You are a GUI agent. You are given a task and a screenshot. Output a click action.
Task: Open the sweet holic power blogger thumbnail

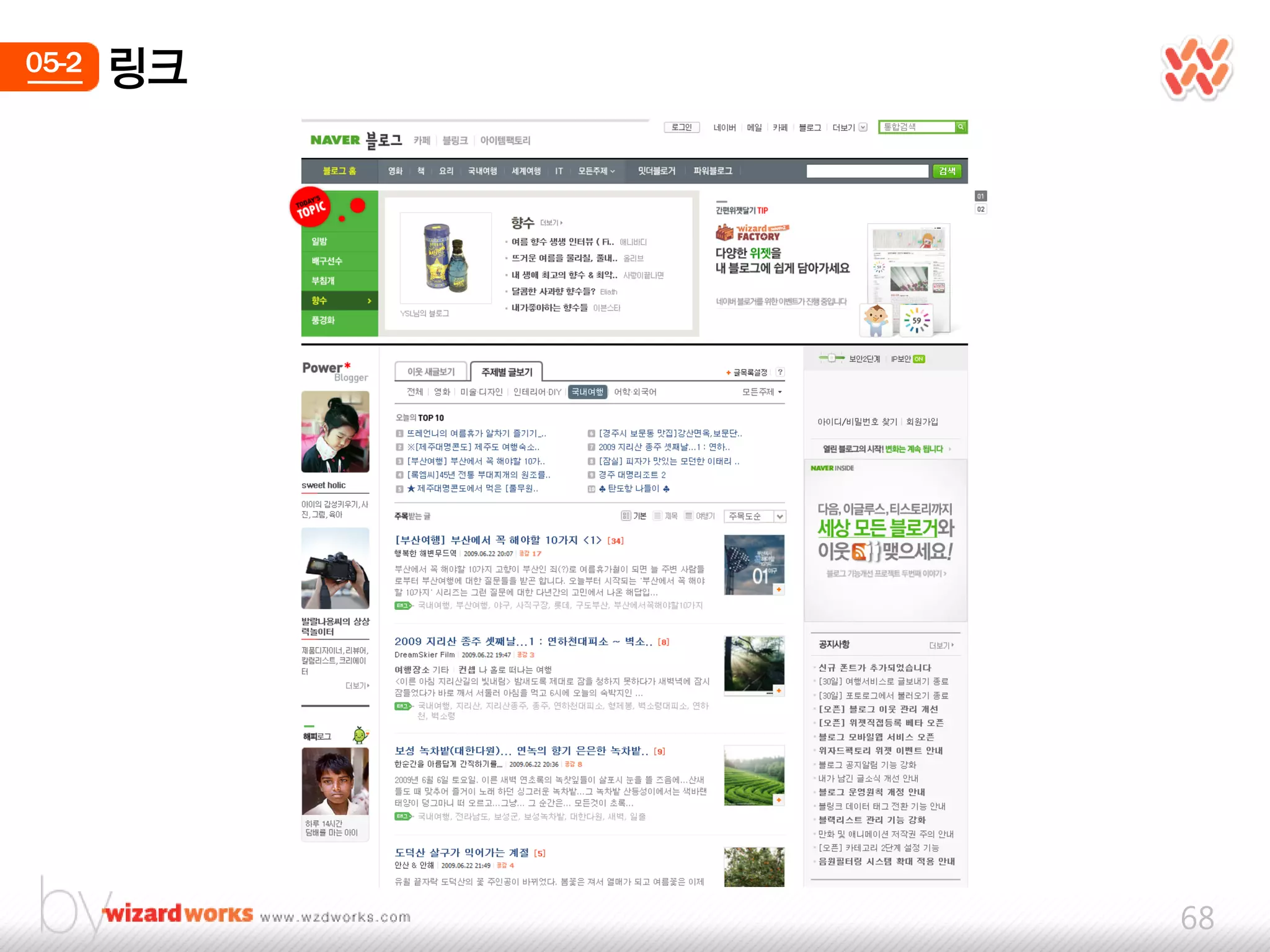pos(335,432)
